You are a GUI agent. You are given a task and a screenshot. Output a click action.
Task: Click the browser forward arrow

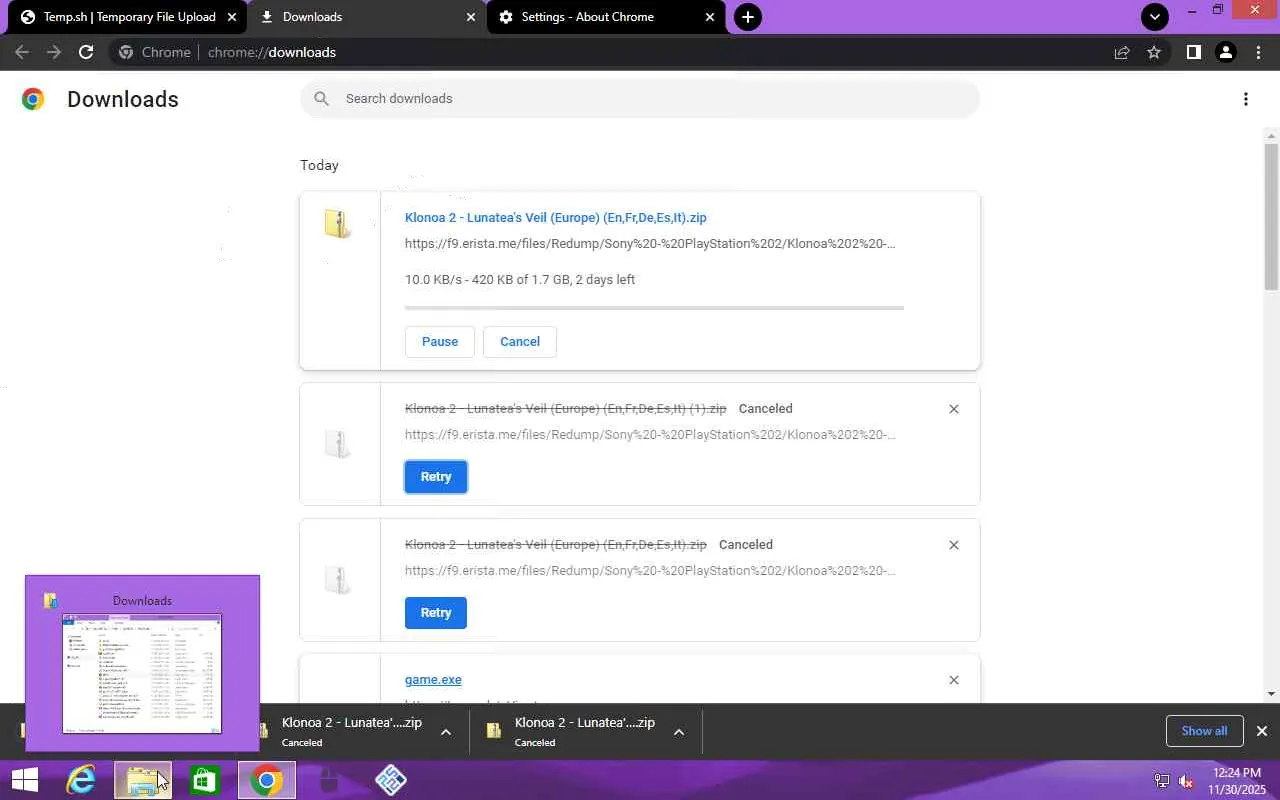coord(54,52)
